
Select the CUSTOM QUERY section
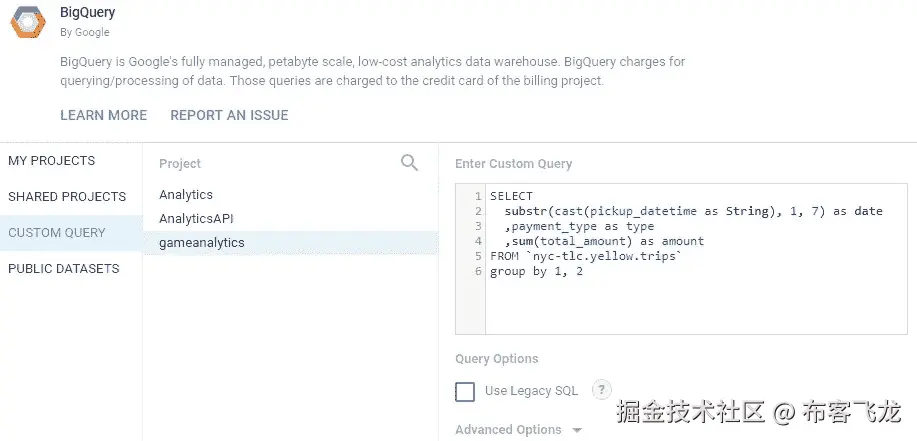pyautogui.click(x=57, y=233)
